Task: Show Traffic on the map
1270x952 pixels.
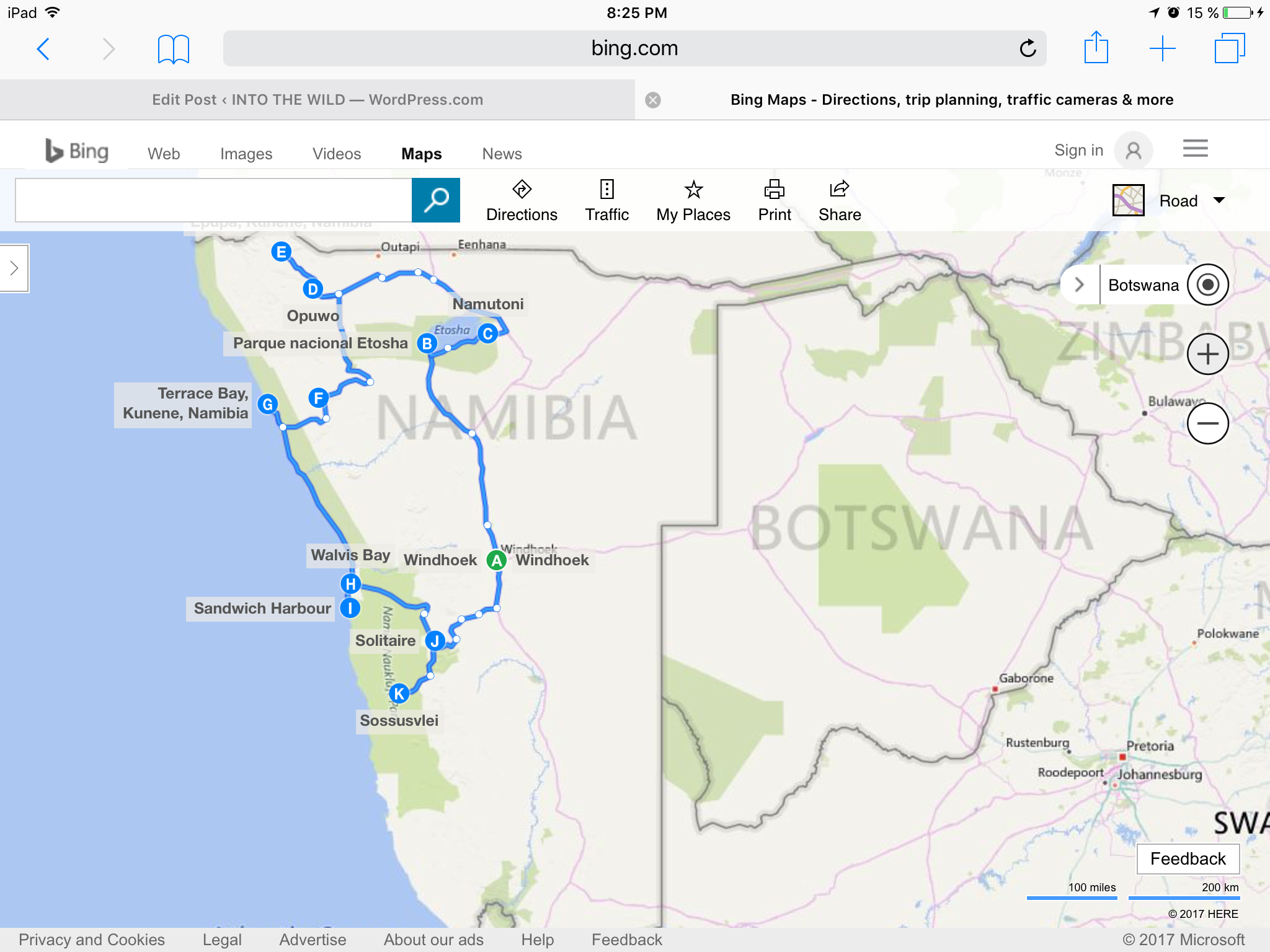Action: pos(606,200)
